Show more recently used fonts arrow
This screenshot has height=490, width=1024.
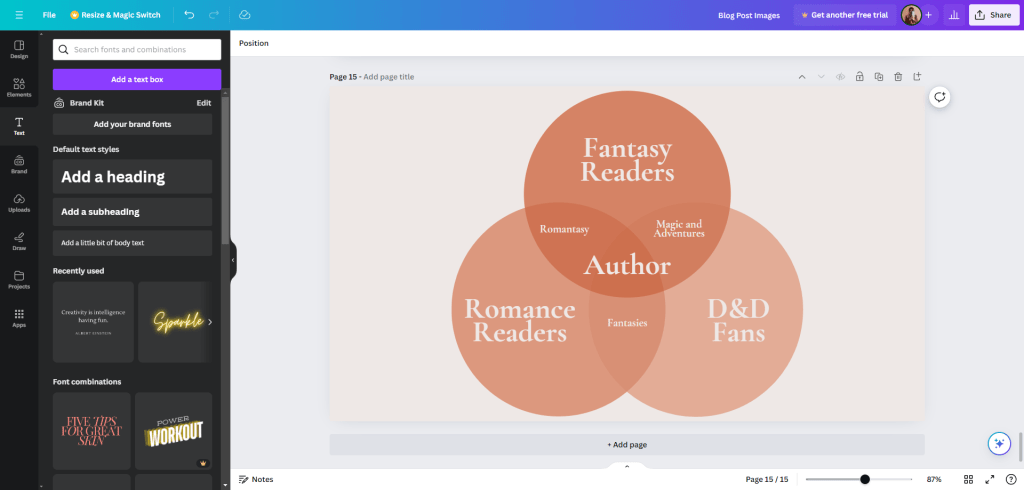tap(209, 322)
